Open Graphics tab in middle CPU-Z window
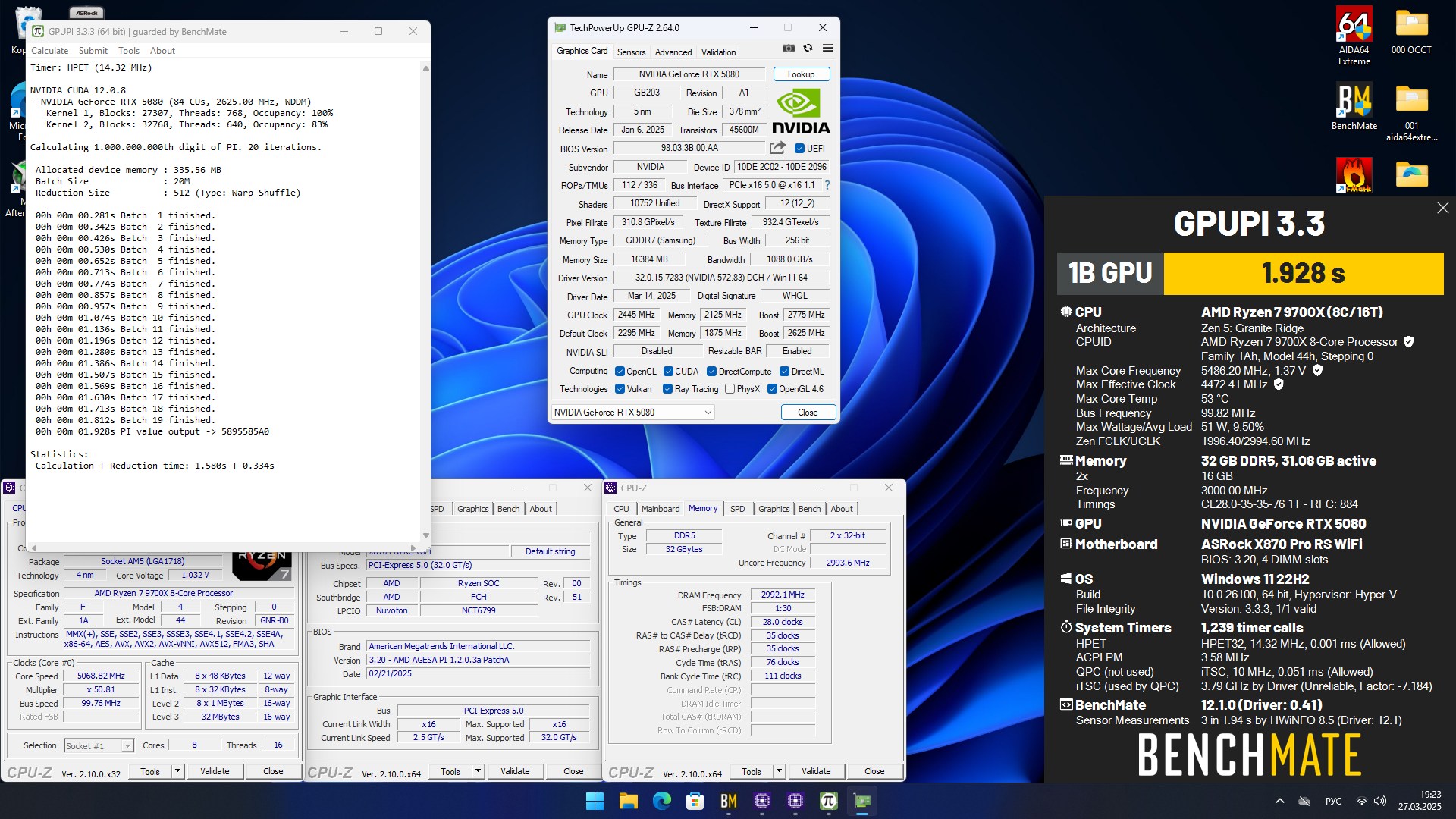Screen dimensions: 1456x819 [x=472, y=509]
